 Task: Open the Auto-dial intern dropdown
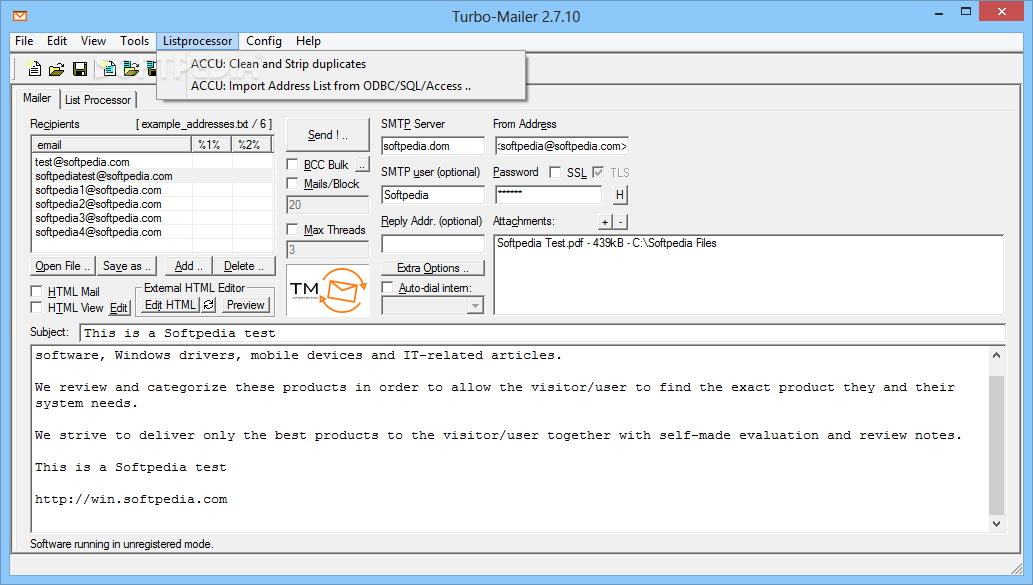[475, 306]
